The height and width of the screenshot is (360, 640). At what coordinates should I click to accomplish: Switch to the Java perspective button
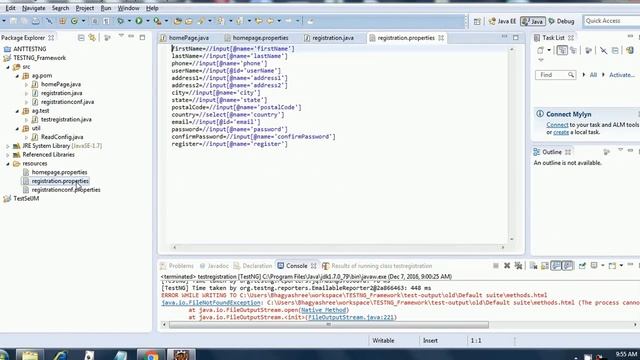tap(533, 21)
